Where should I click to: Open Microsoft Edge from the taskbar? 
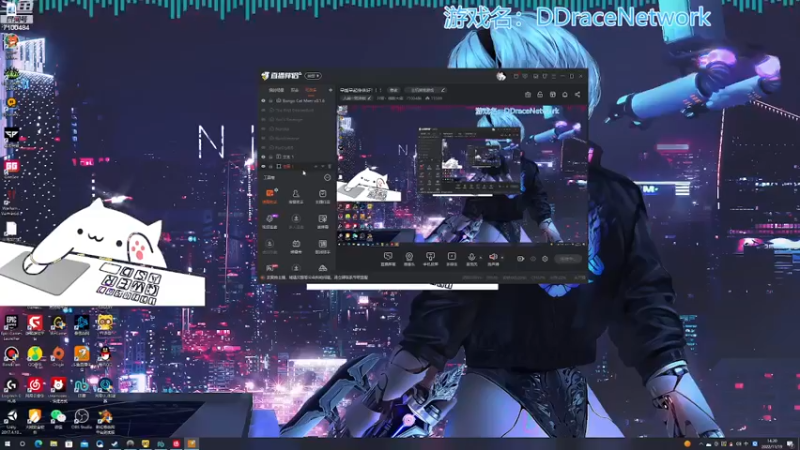coord(38,444)
